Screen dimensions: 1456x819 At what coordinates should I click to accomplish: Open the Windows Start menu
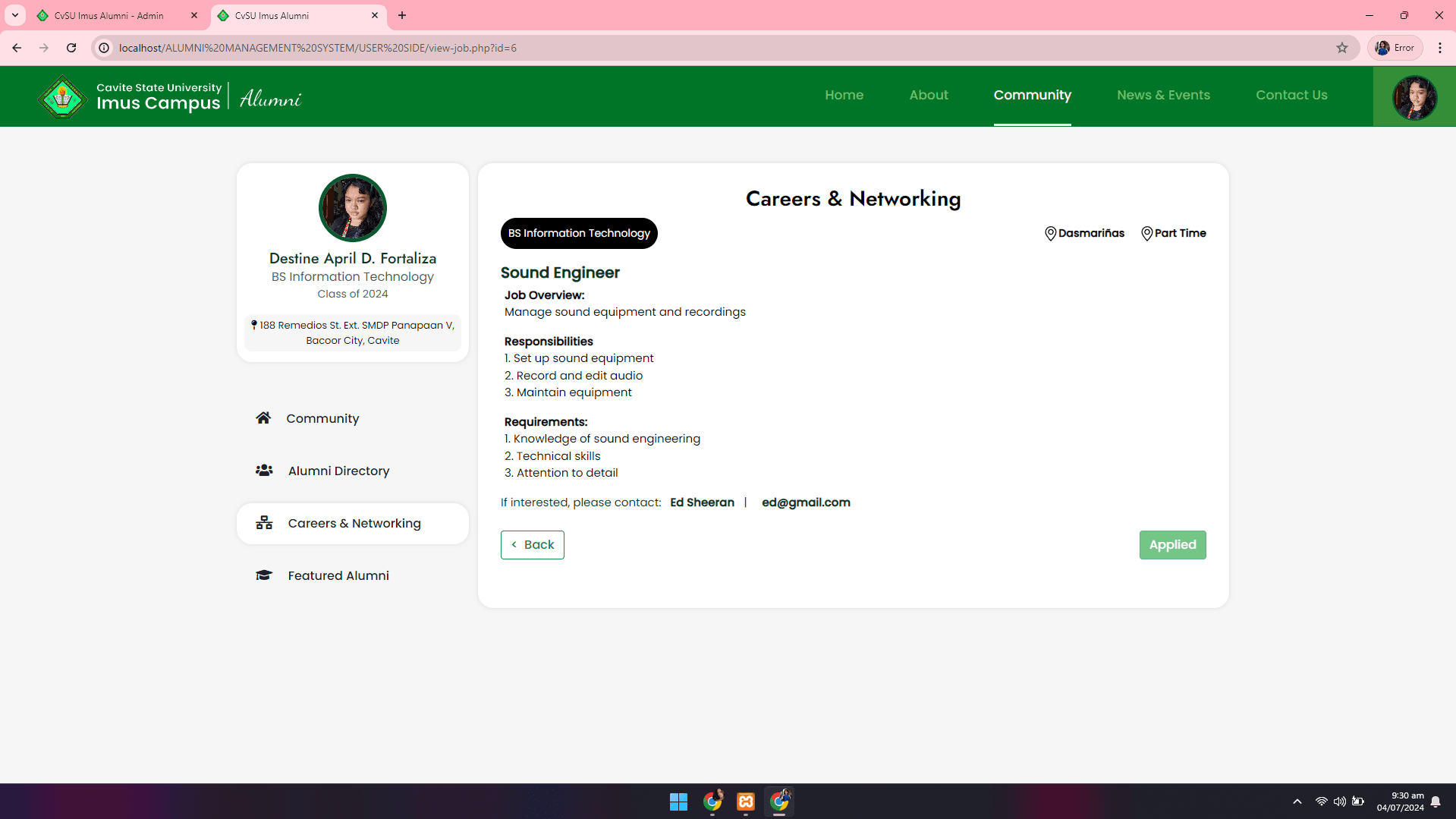[x=678, y=802]
